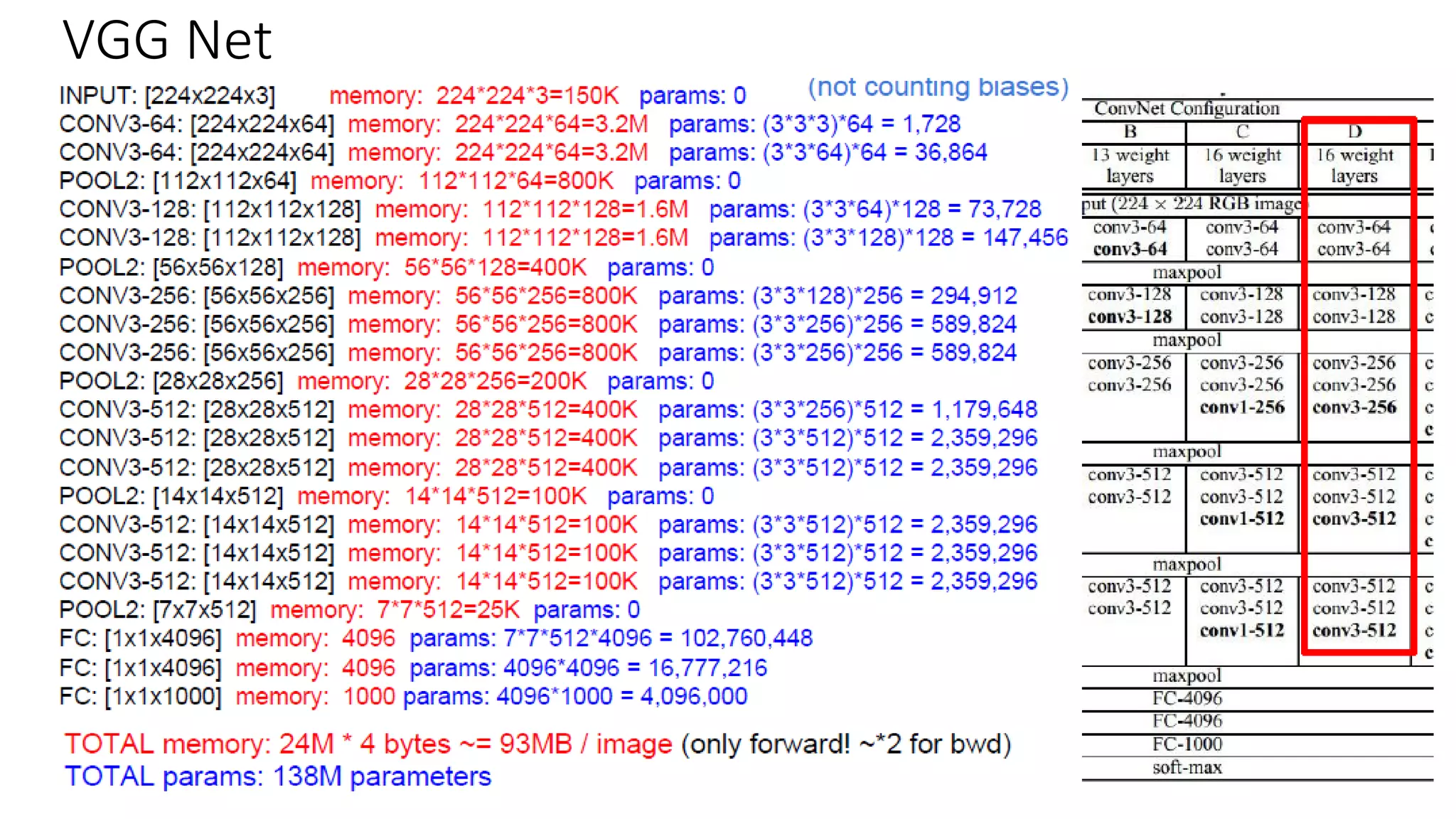Click the VGG Net slide title
The width and height of the screenshot is (1456, 819).
pyautogui.click(x=167, y=40)
